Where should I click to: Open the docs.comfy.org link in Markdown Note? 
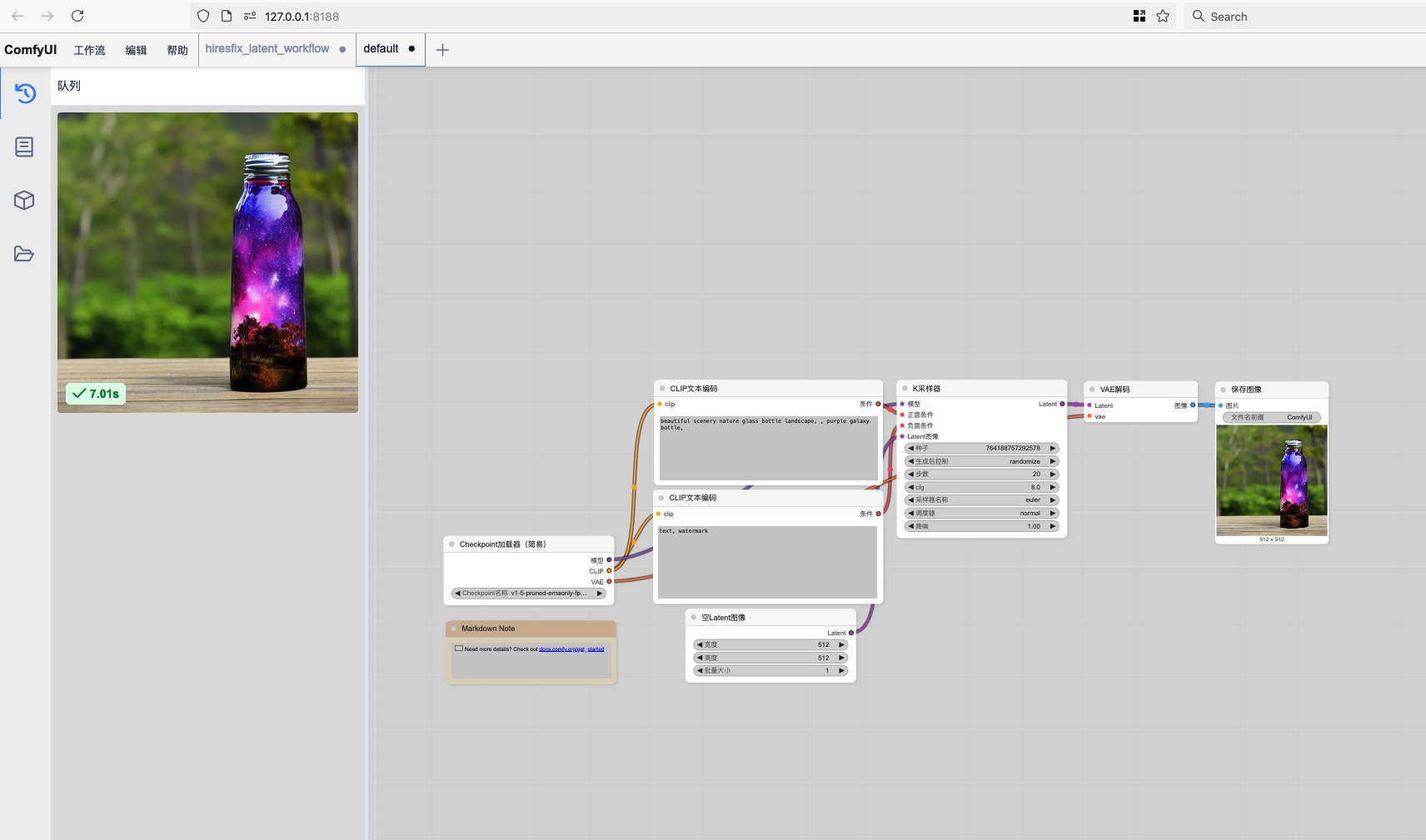click(x=571, y=649)
